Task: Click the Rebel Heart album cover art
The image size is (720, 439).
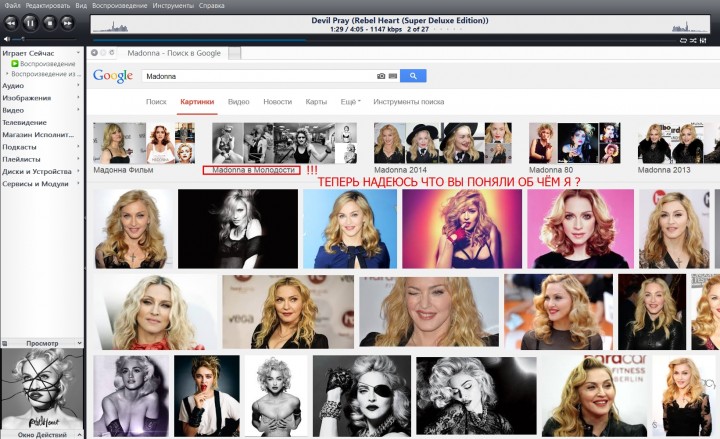Action: click(x=42, y=389)
